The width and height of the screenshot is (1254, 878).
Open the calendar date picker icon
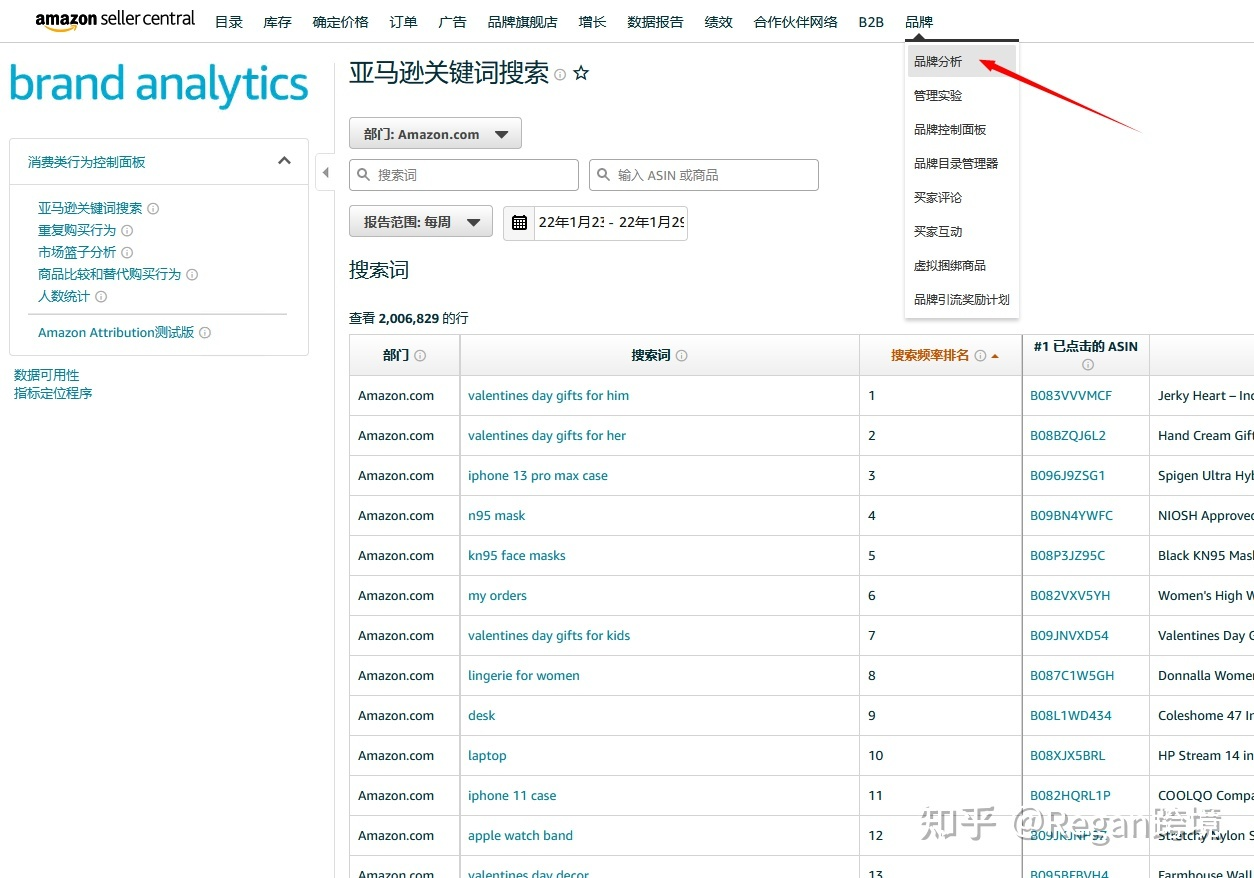(519, 222)
